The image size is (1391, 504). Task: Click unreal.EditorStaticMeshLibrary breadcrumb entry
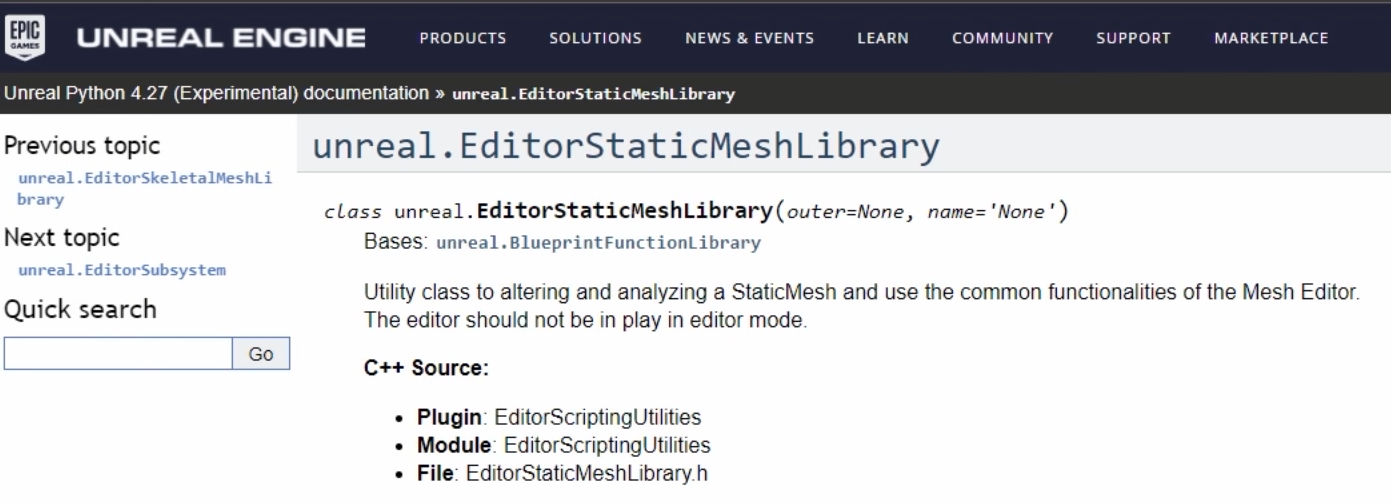(594, 95)
